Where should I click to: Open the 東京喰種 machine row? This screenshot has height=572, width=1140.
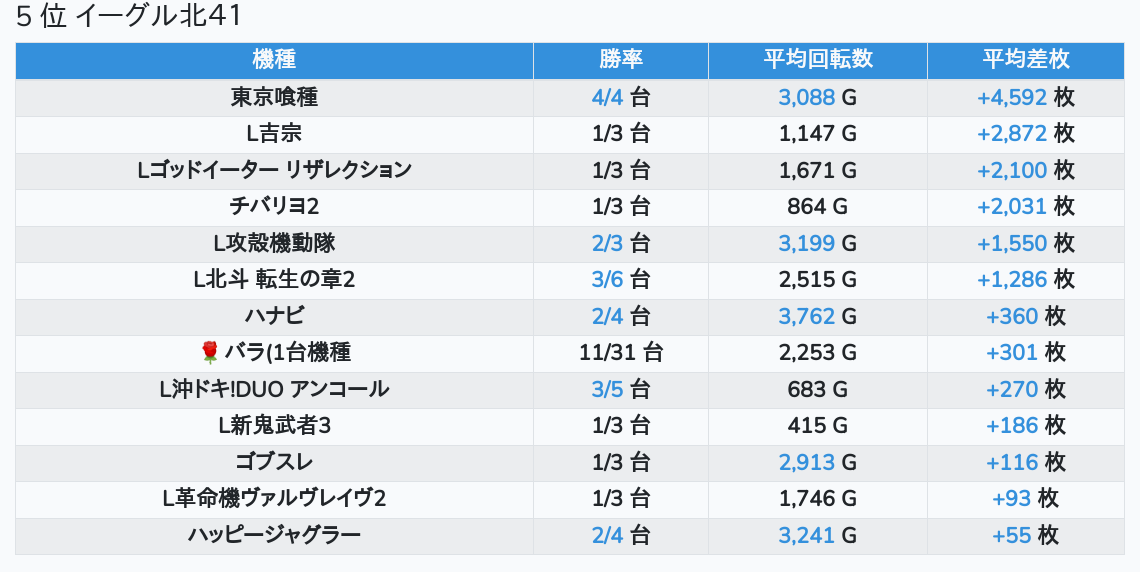click(x=274, y=97)
